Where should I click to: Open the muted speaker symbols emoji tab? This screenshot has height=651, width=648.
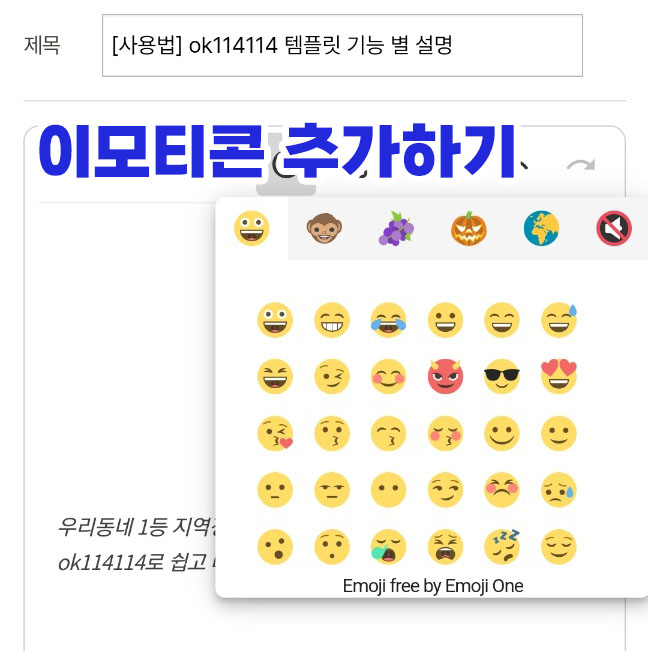[614, 228]
